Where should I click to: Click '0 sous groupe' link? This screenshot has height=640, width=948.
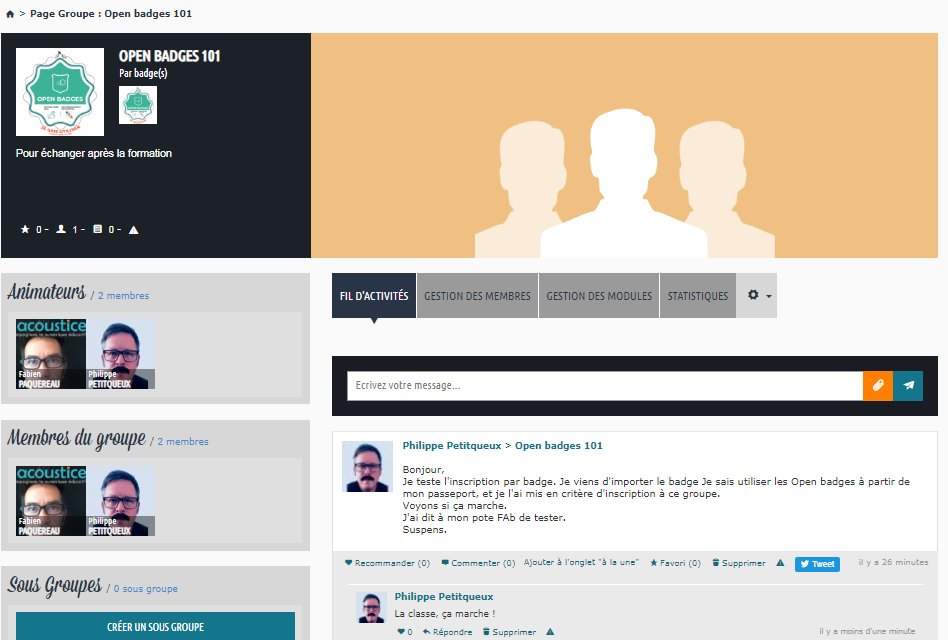[146, 589]
